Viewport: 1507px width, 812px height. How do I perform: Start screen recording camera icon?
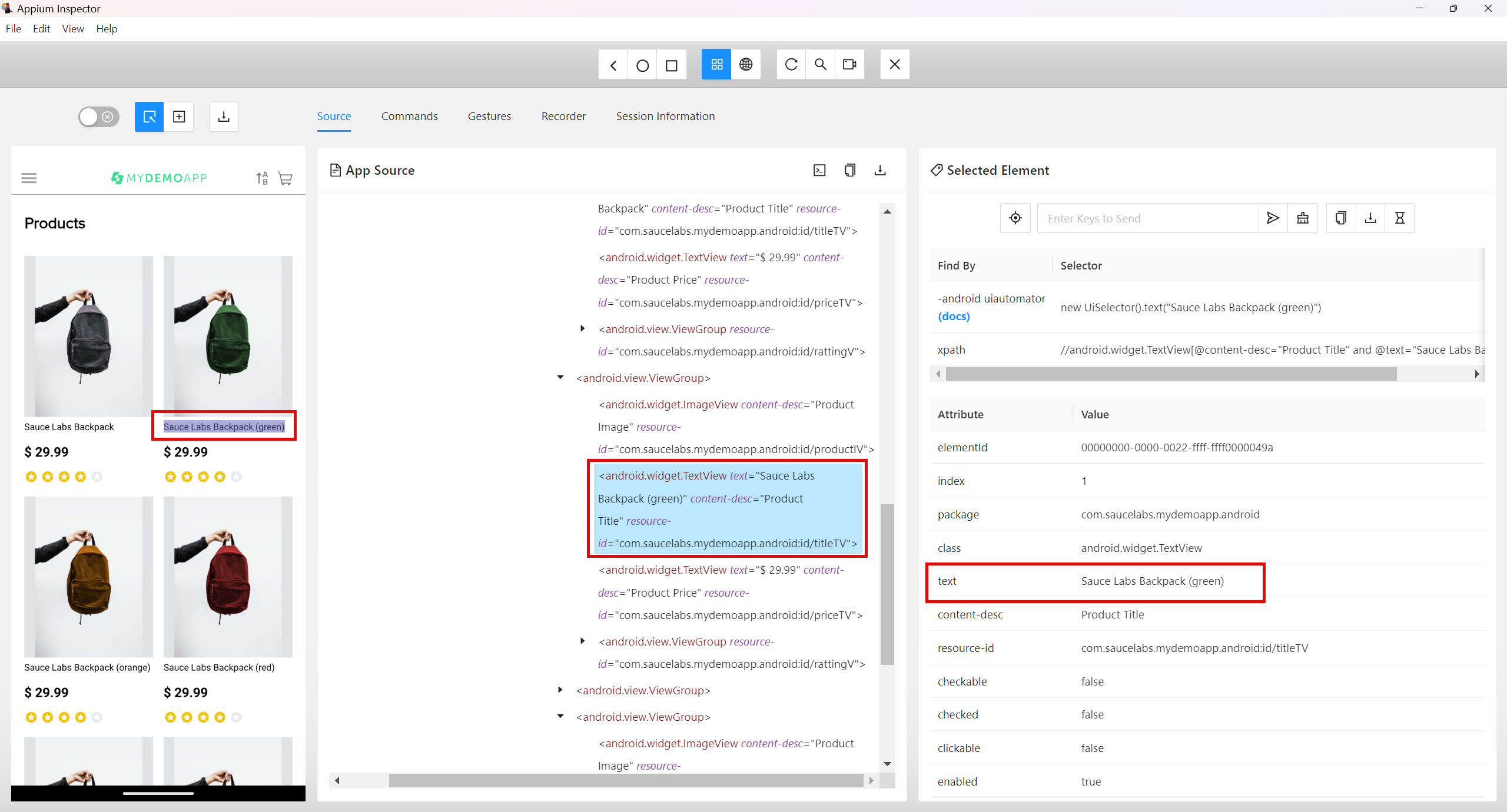tap(849, 65)
